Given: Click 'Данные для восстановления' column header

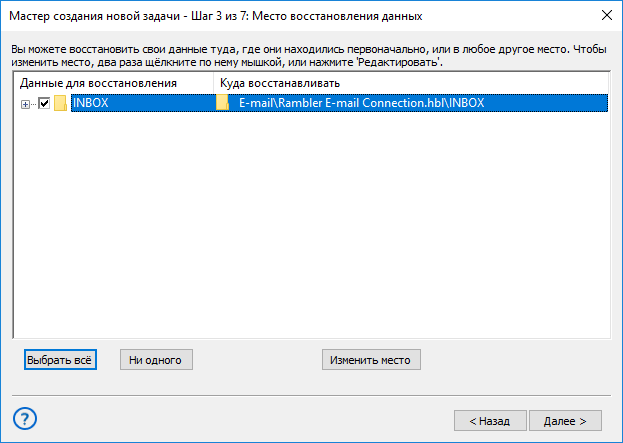Looking at the screenshot, I should (x=99, y=83).
